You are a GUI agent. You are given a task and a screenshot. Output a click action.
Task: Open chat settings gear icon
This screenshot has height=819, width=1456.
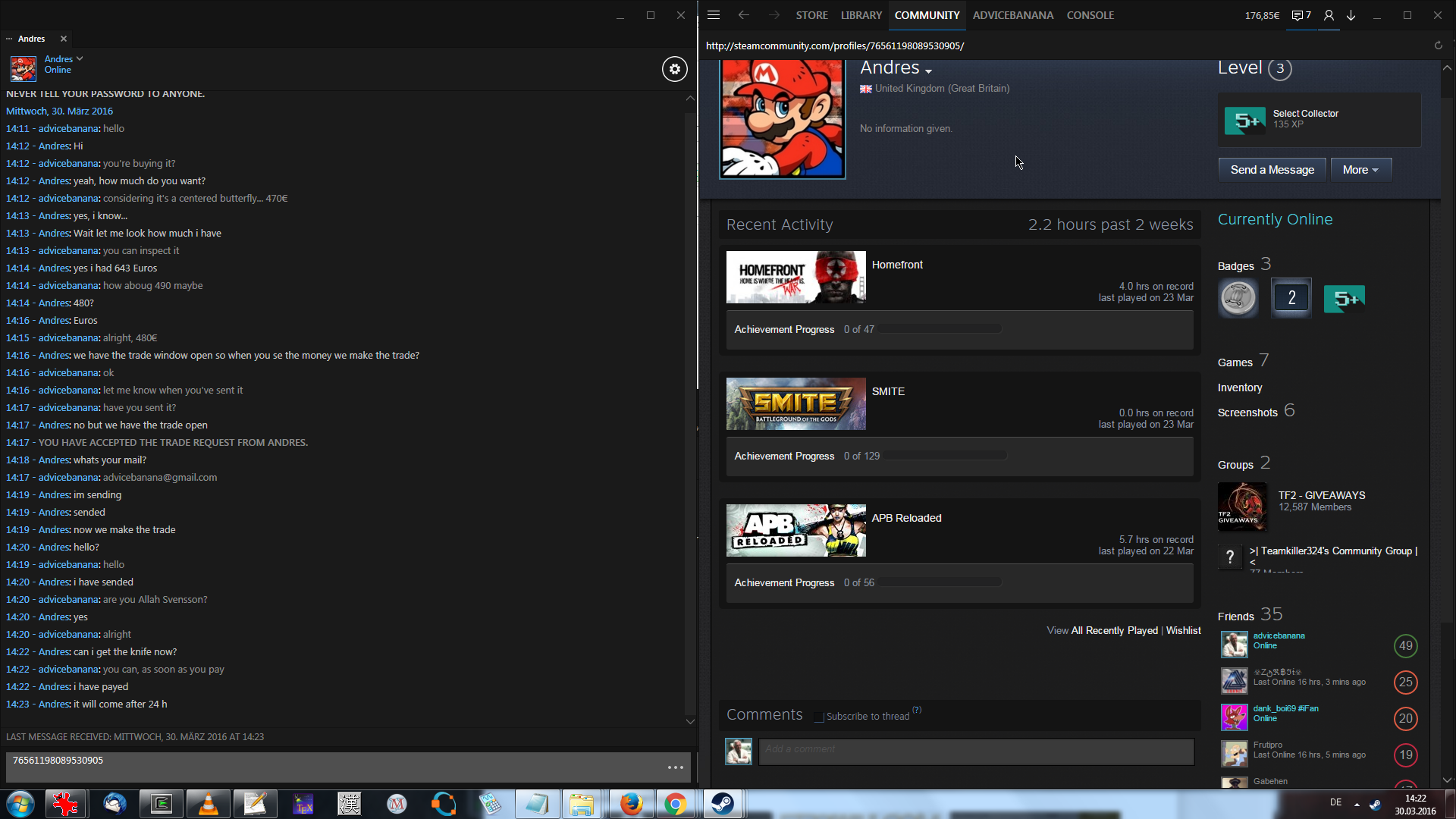pyautogui.click(x=675, y=69)
